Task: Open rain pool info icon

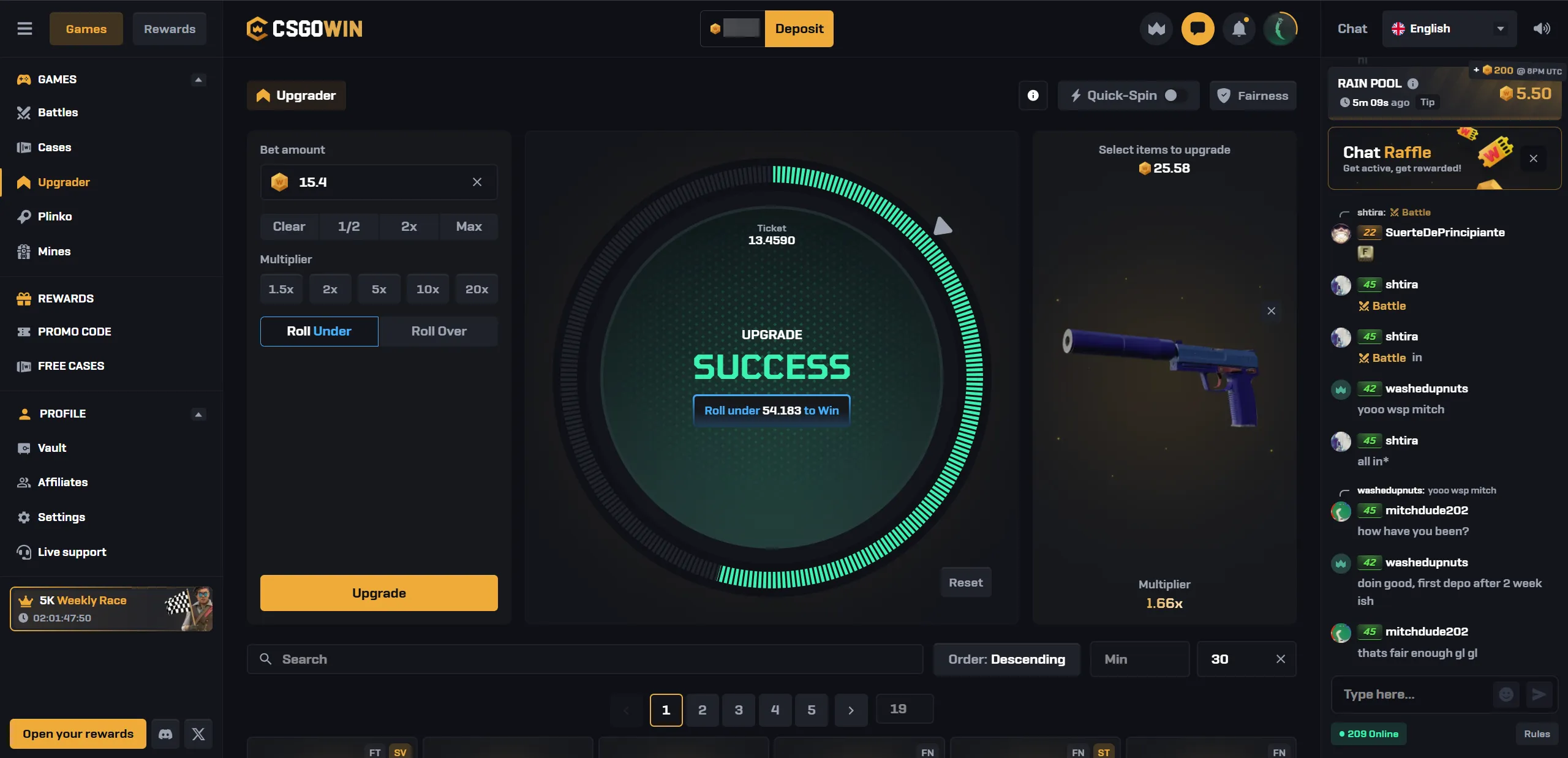Action: click(x=1412, y=84)
